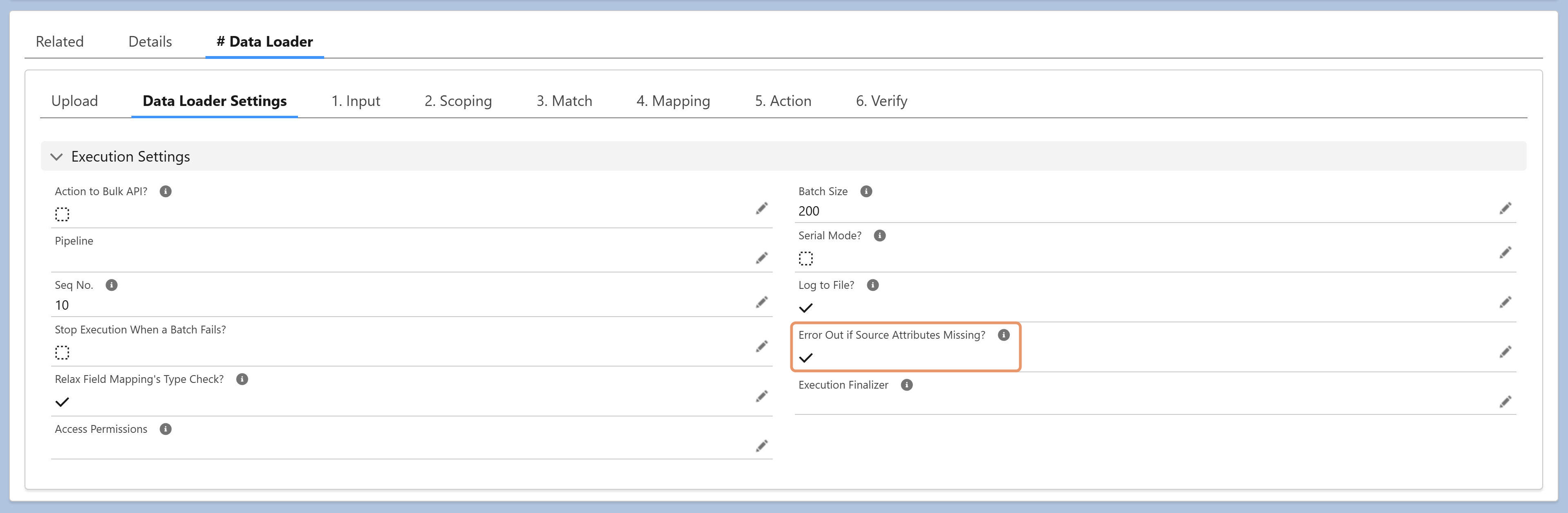Click the Access Permissions label
The width and height of the screenshot is (1568, 513).
(101, 429)
